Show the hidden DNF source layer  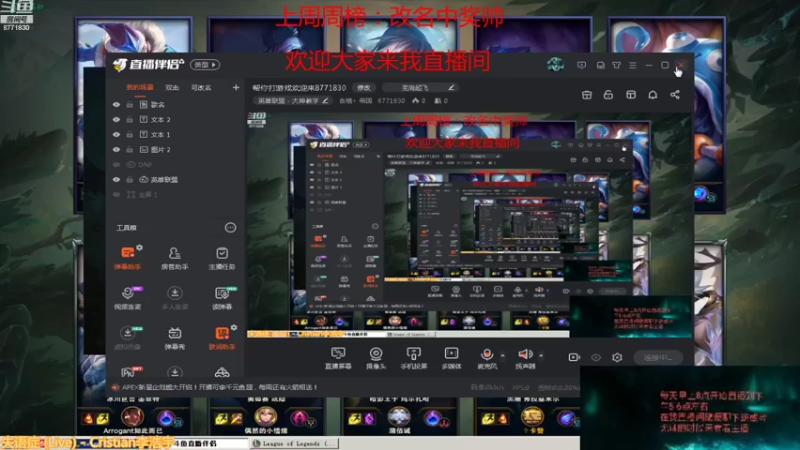tap(116, 165)
